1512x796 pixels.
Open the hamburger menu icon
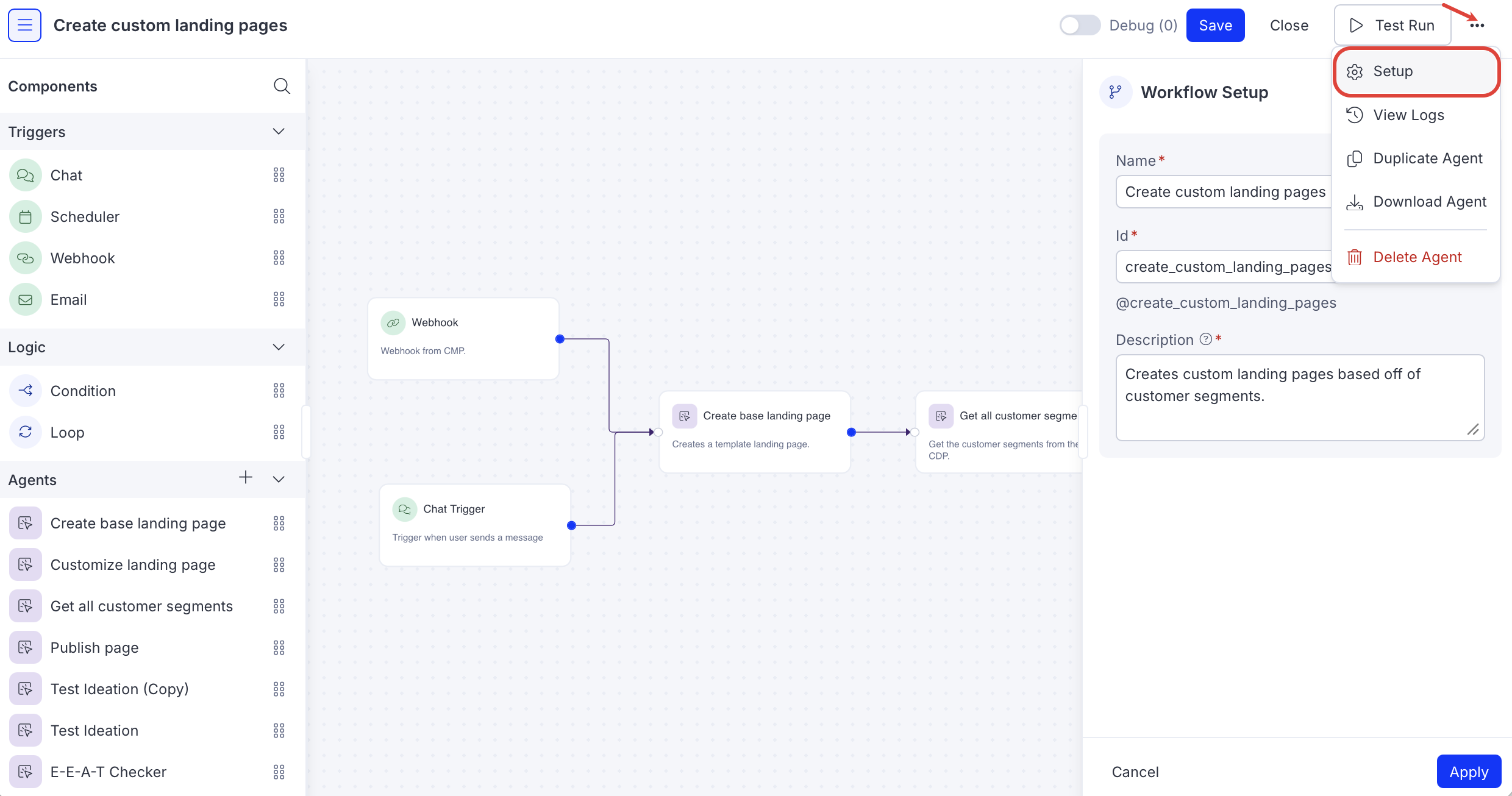(x=24, y=25)
